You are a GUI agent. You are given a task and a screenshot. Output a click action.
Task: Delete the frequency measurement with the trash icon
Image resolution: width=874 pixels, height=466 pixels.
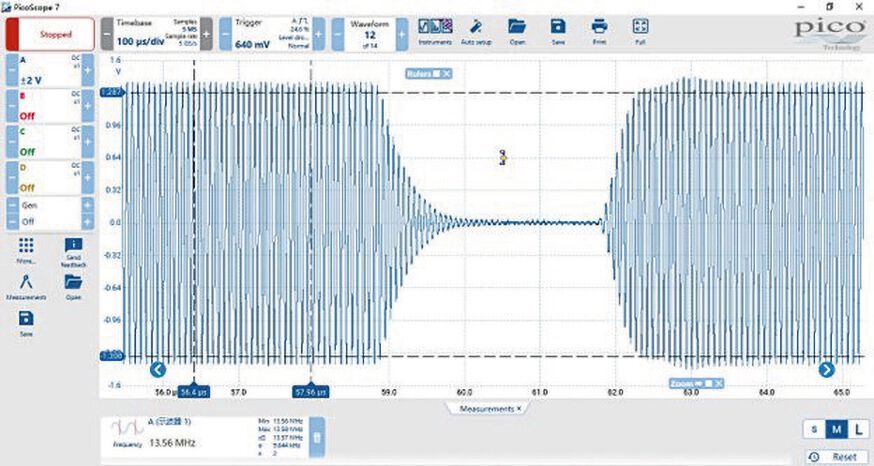pyautogui.click(x=316, y=437)
